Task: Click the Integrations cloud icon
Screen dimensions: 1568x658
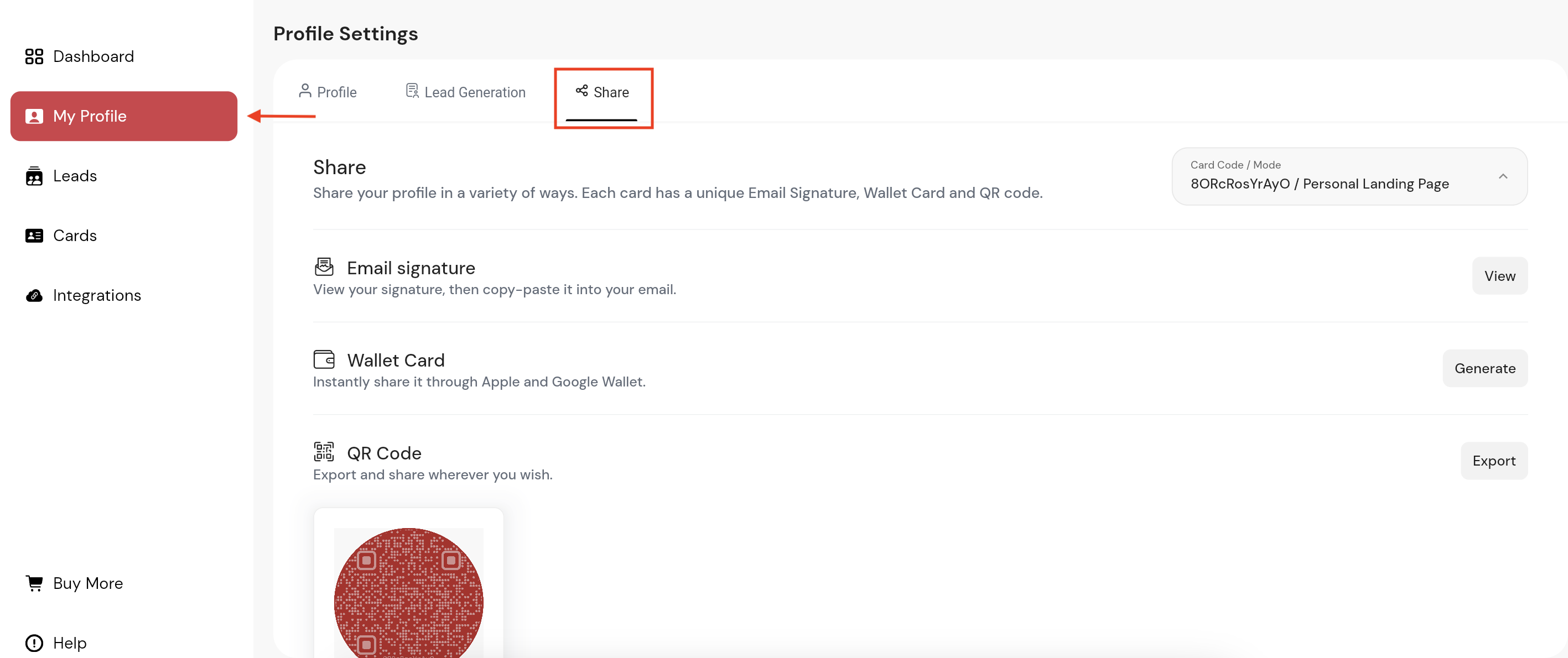Action: point(34,296)
